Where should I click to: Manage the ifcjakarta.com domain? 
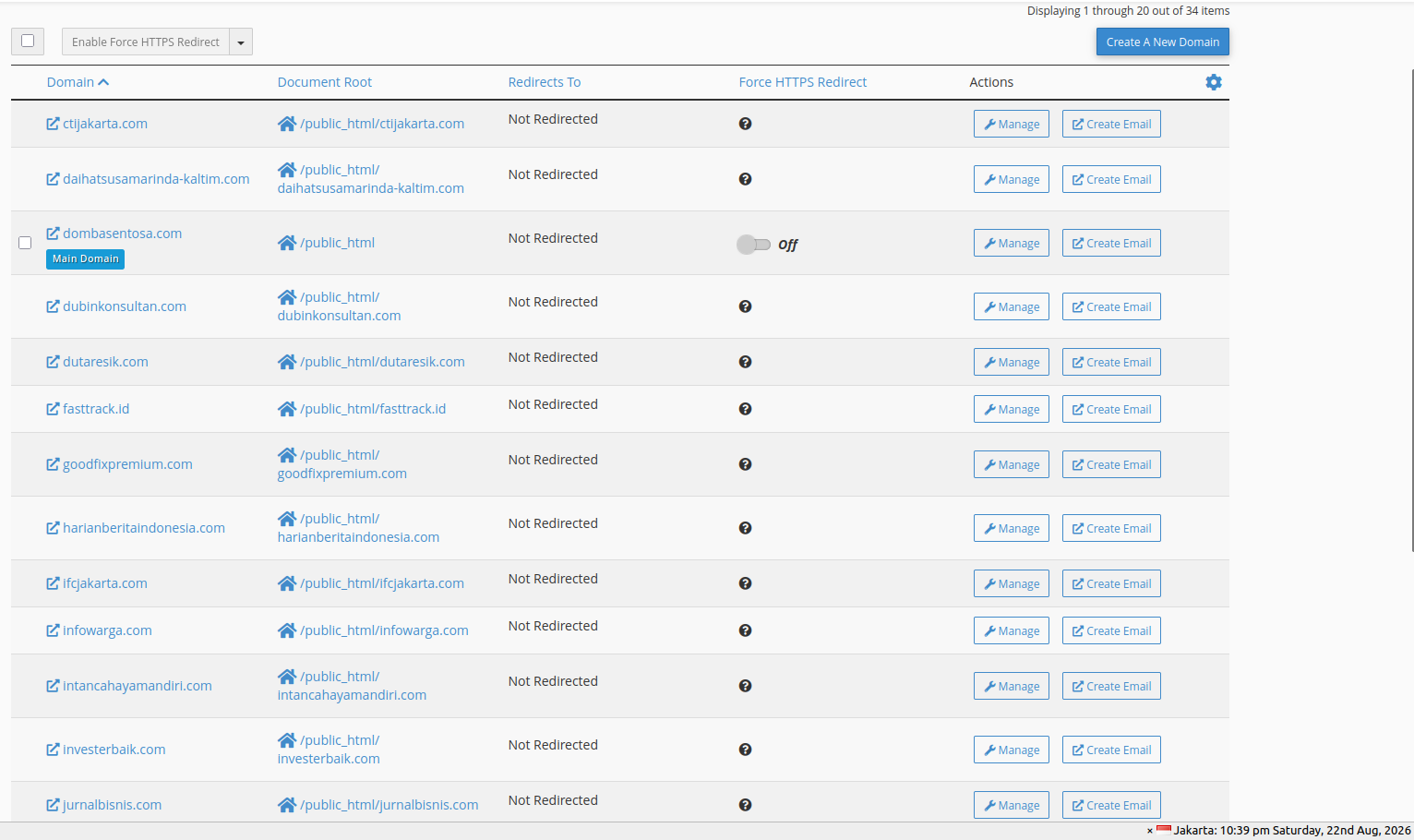(x=1012, y=583)
